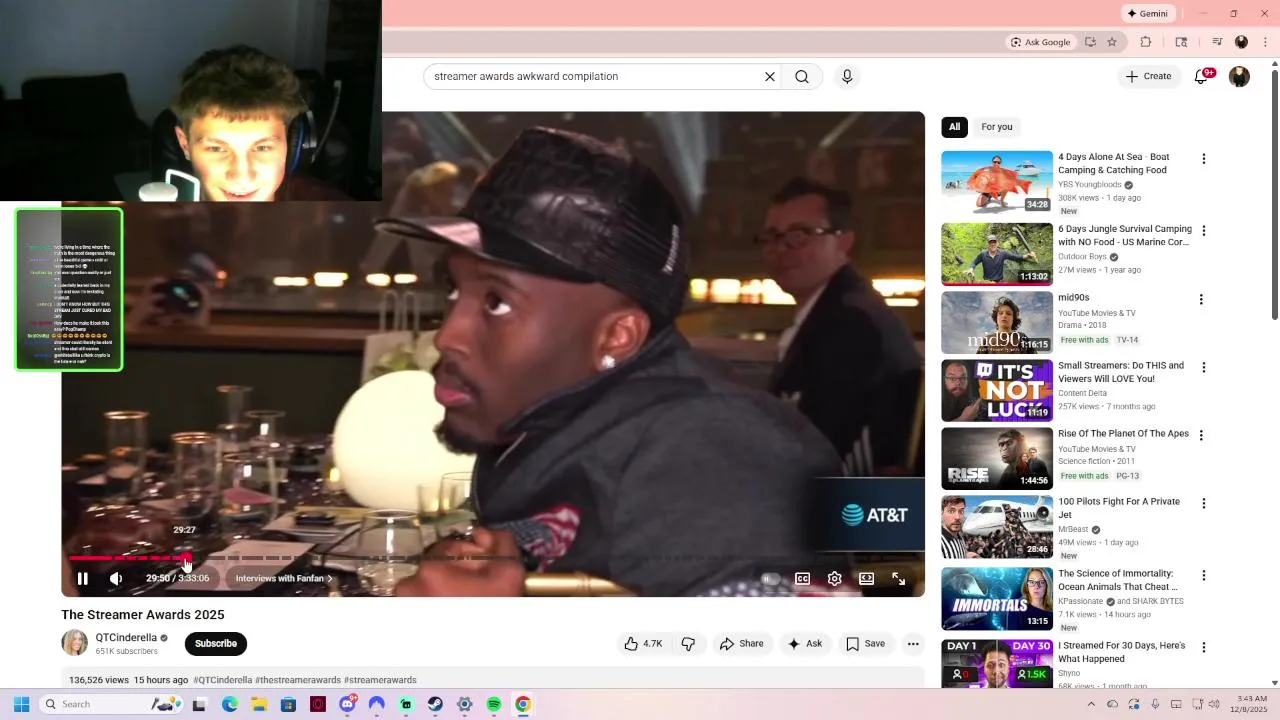Open the Create button menu

pos(1148,76)
